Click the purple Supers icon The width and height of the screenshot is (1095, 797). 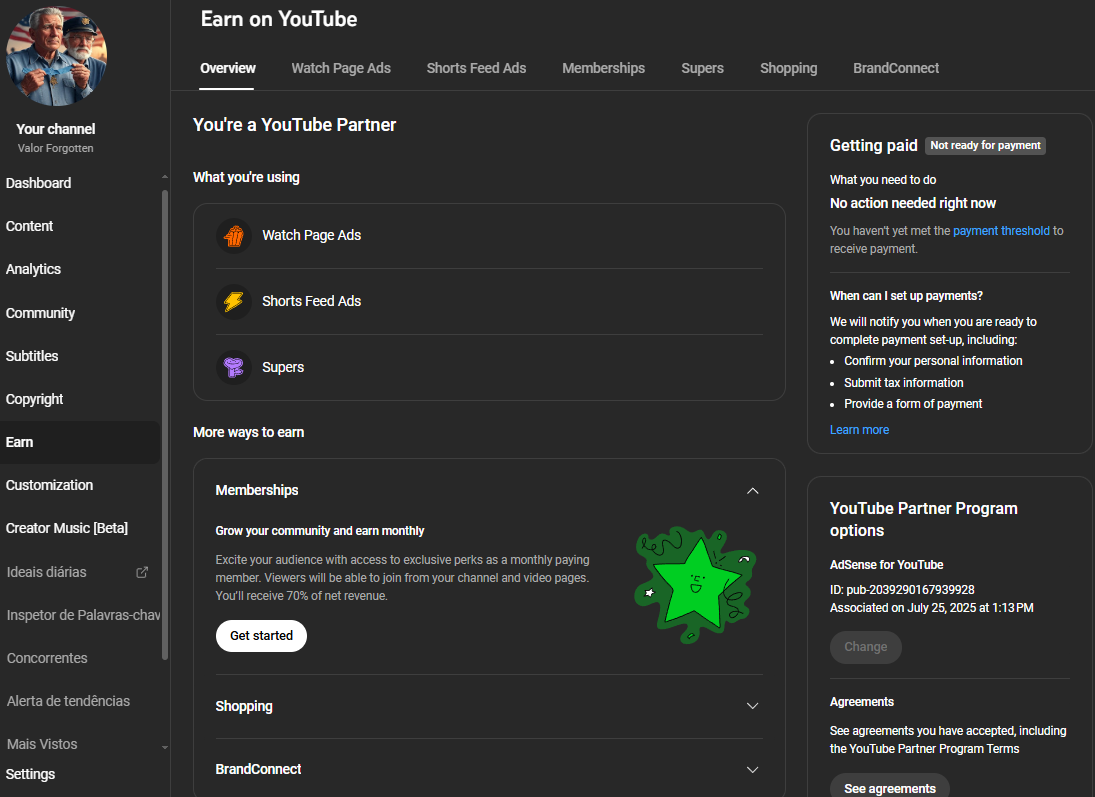[234, 367]
